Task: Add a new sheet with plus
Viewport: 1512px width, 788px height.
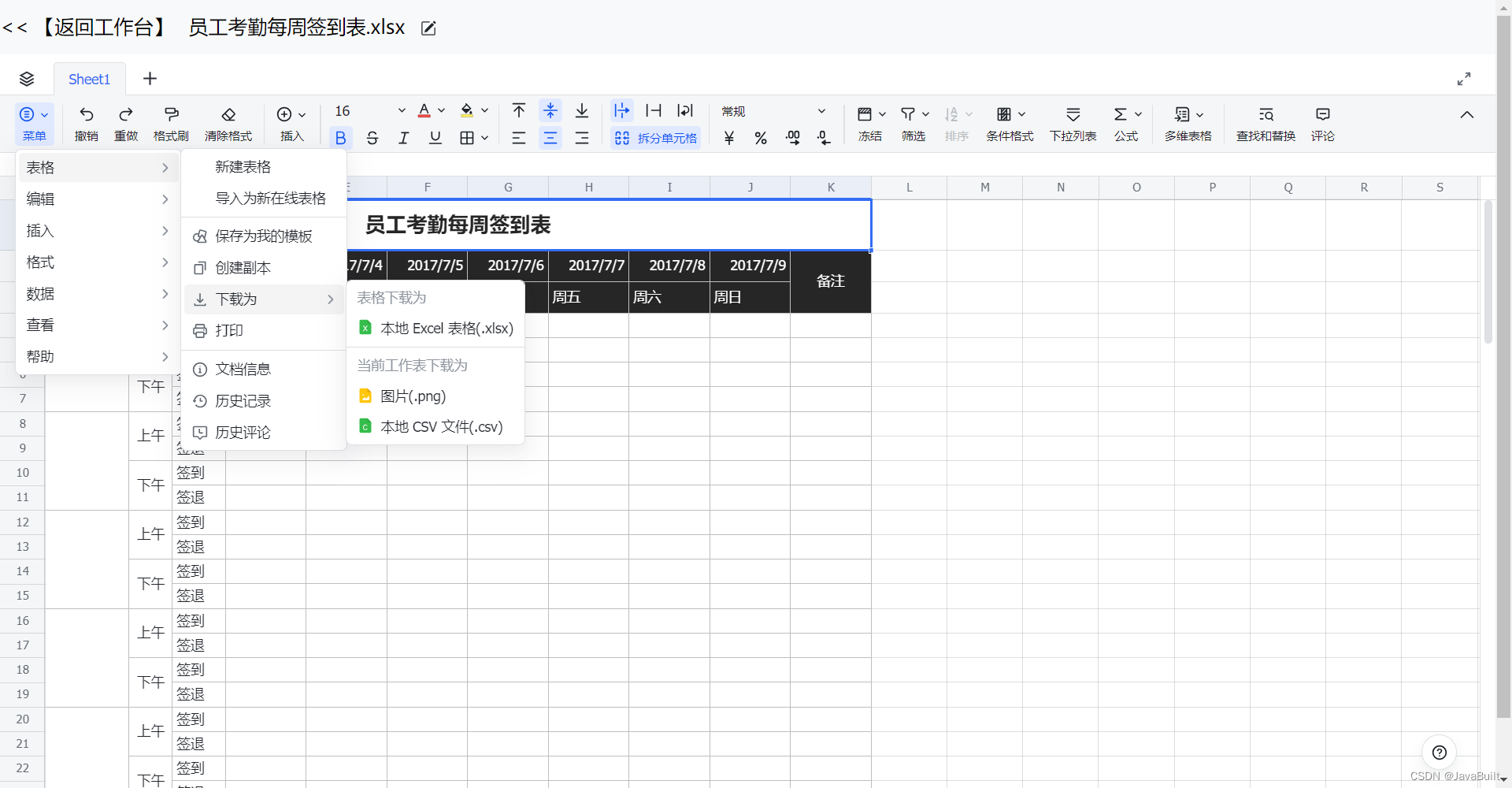Action: [150, 79]
